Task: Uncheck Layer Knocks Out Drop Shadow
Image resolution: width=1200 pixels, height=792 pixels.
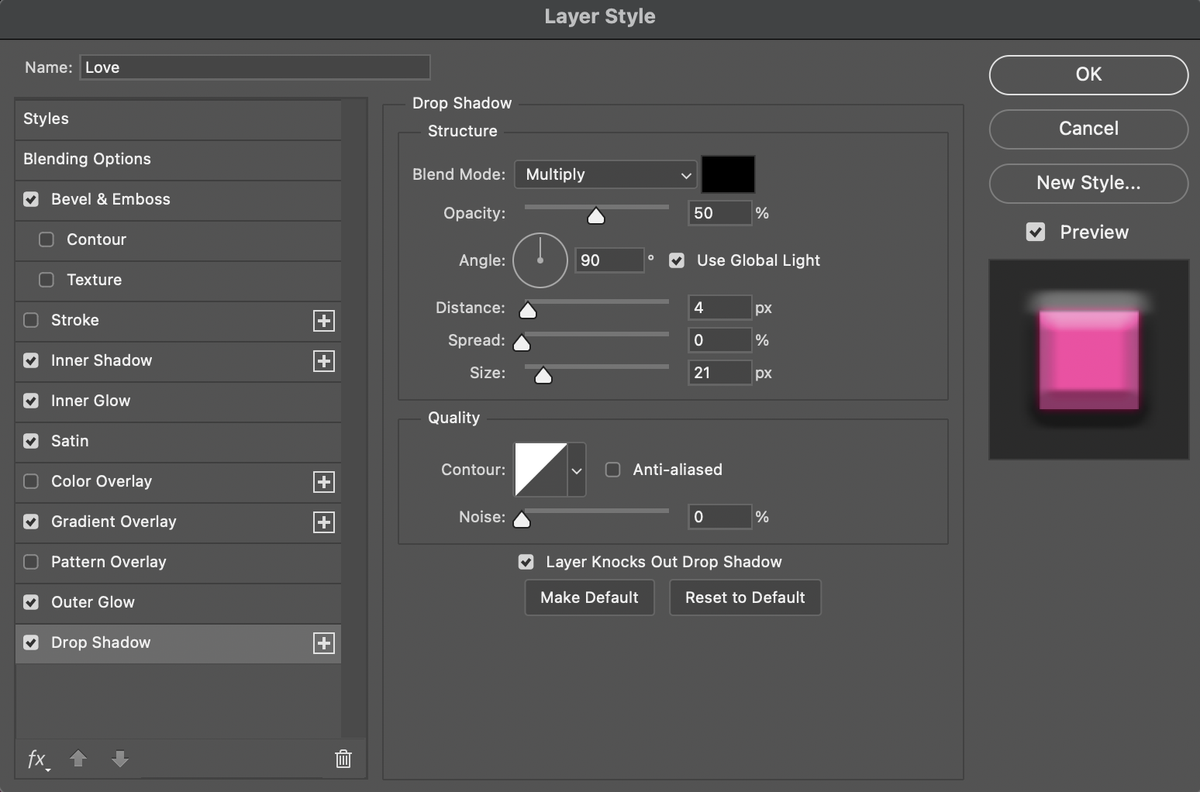Action: [x=526, y=562]
